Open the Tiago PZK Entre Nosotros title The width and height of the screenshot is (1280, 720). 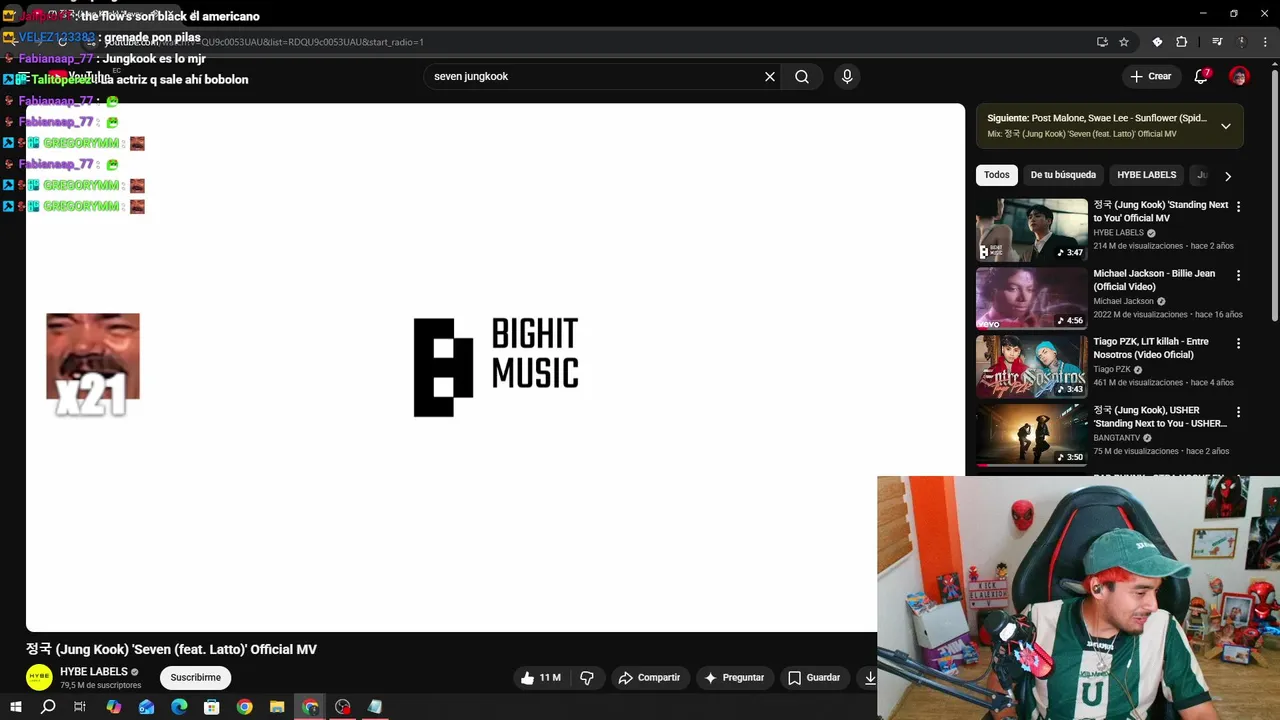coord(1151,348)
